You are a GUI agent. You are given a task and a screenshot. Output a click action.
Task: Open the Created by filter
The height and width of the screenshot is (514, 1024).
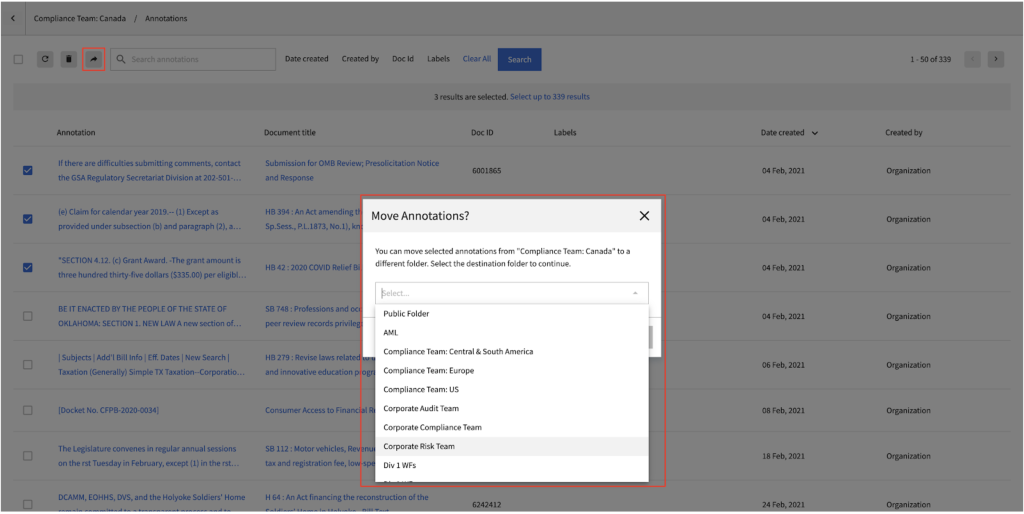point(360,59)
